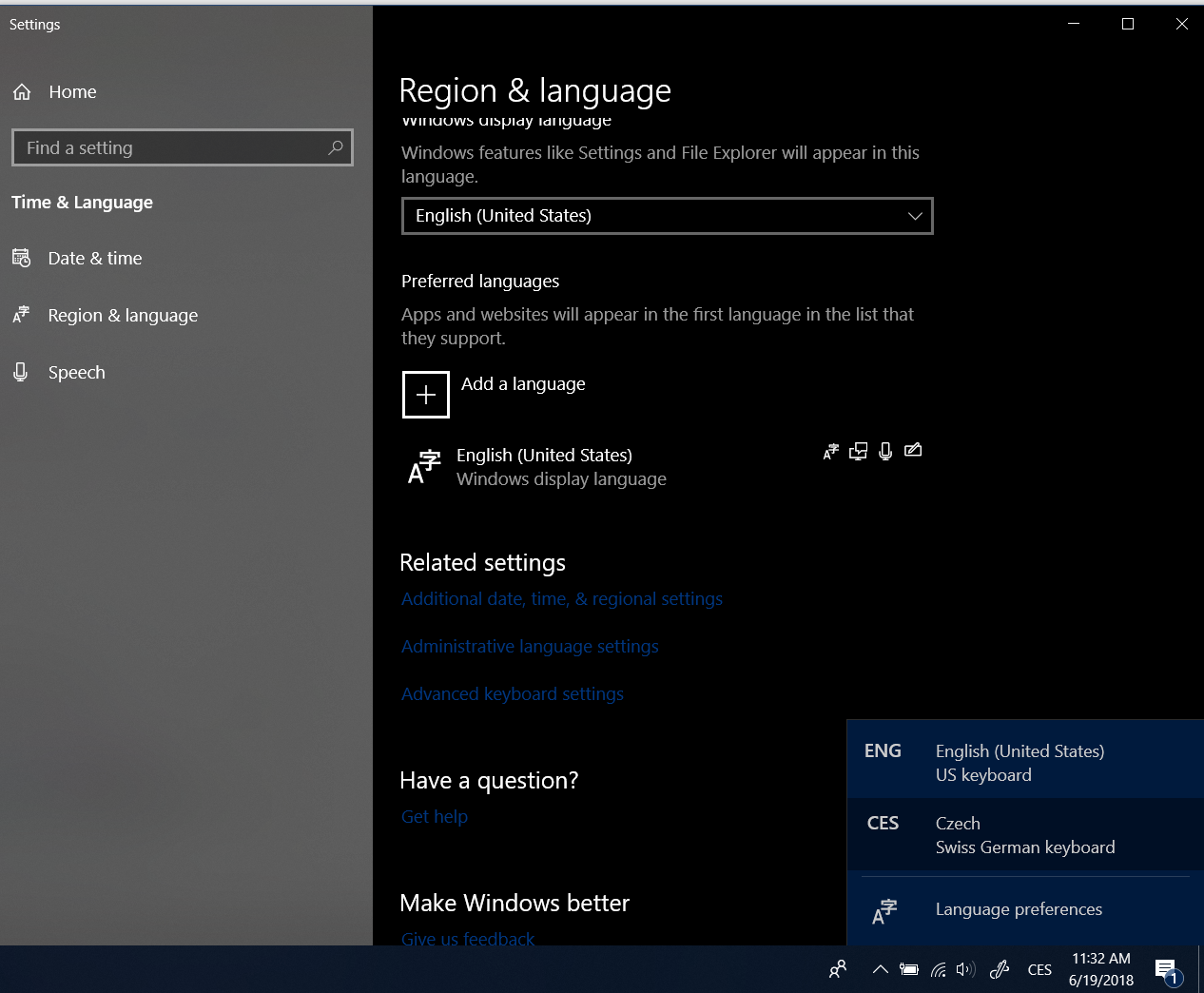The width and height of the screenshot is (1204, 993).
Task: Open the clock showing 11:32 AM
Action: pos(1101,969)
